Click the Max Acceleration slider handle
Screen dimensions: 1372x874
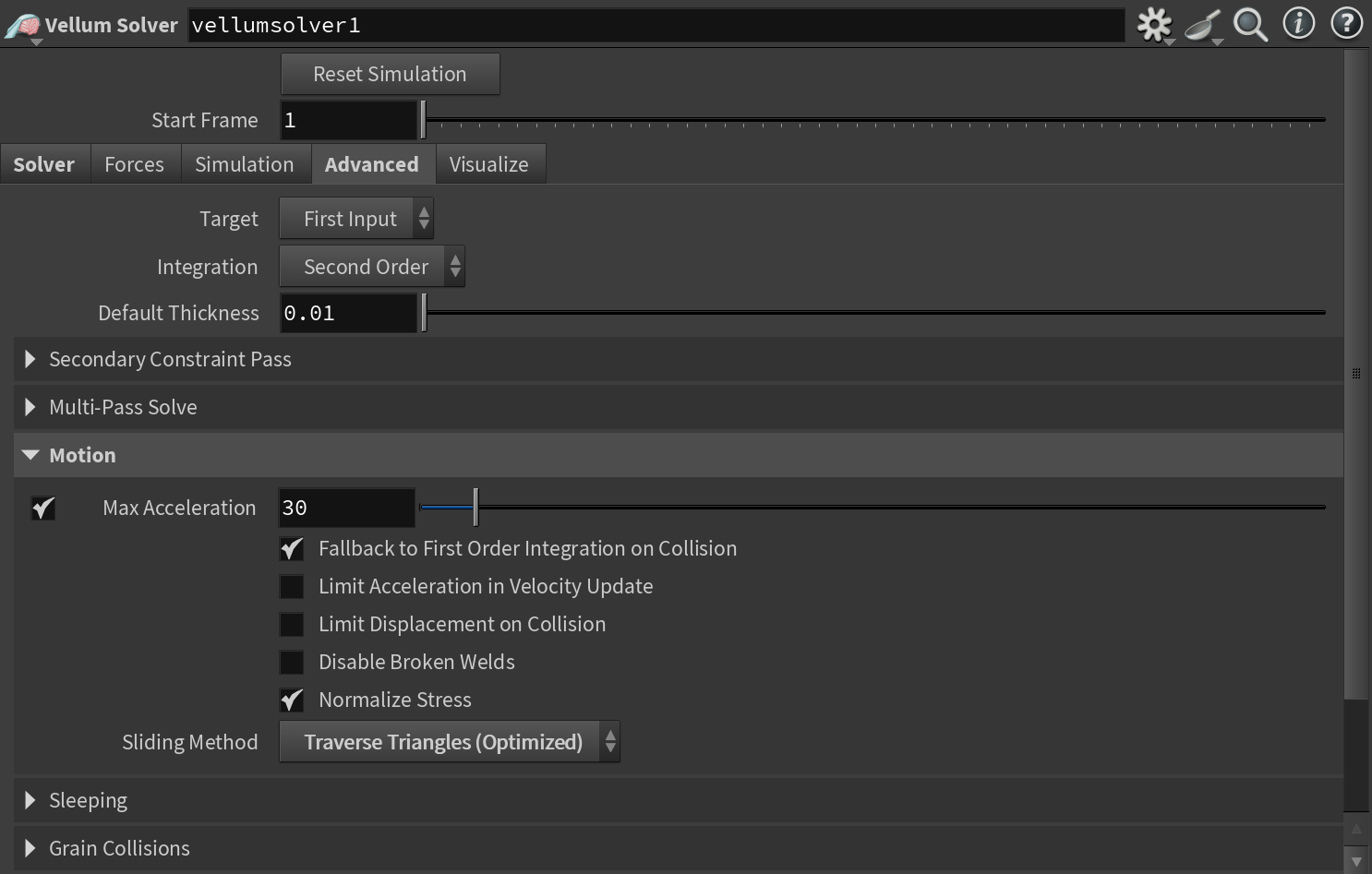pos(475,508)
